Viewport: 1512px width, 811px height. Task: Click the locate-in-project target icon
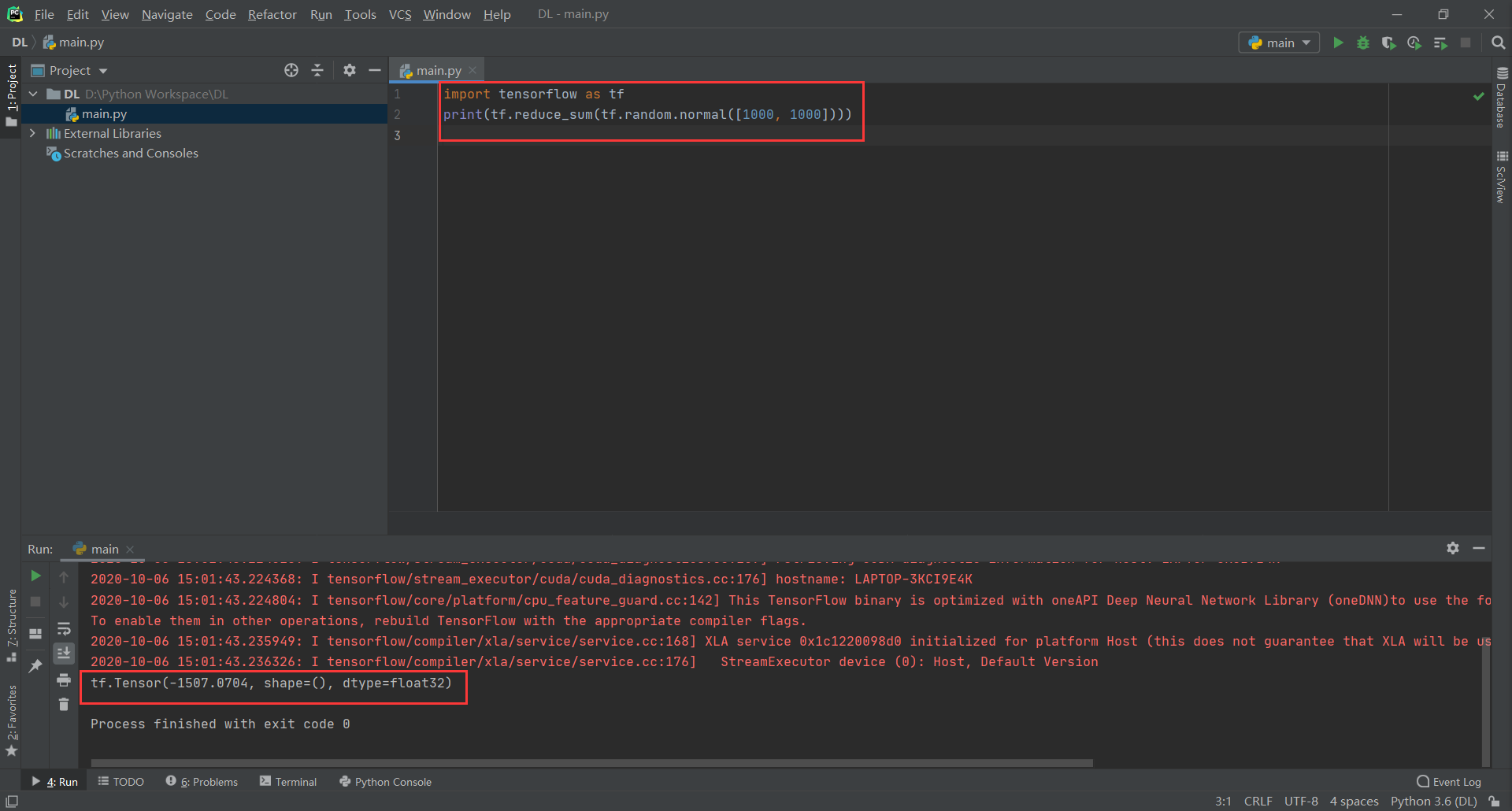291,70
